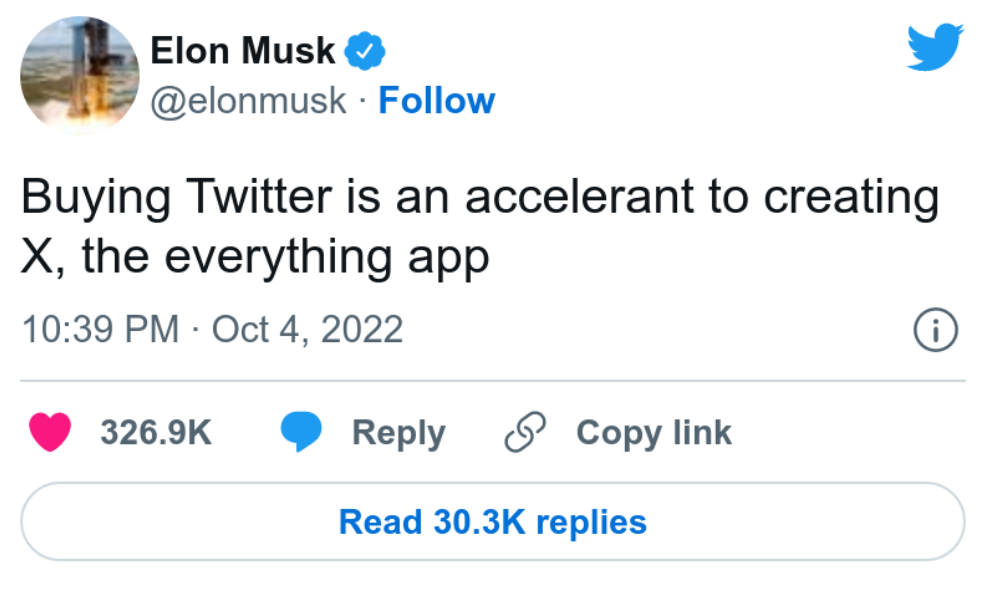Screen dimensions: 983x592
Task: Click the 10:39 PM time text
Action: click(x=100, y=329)
